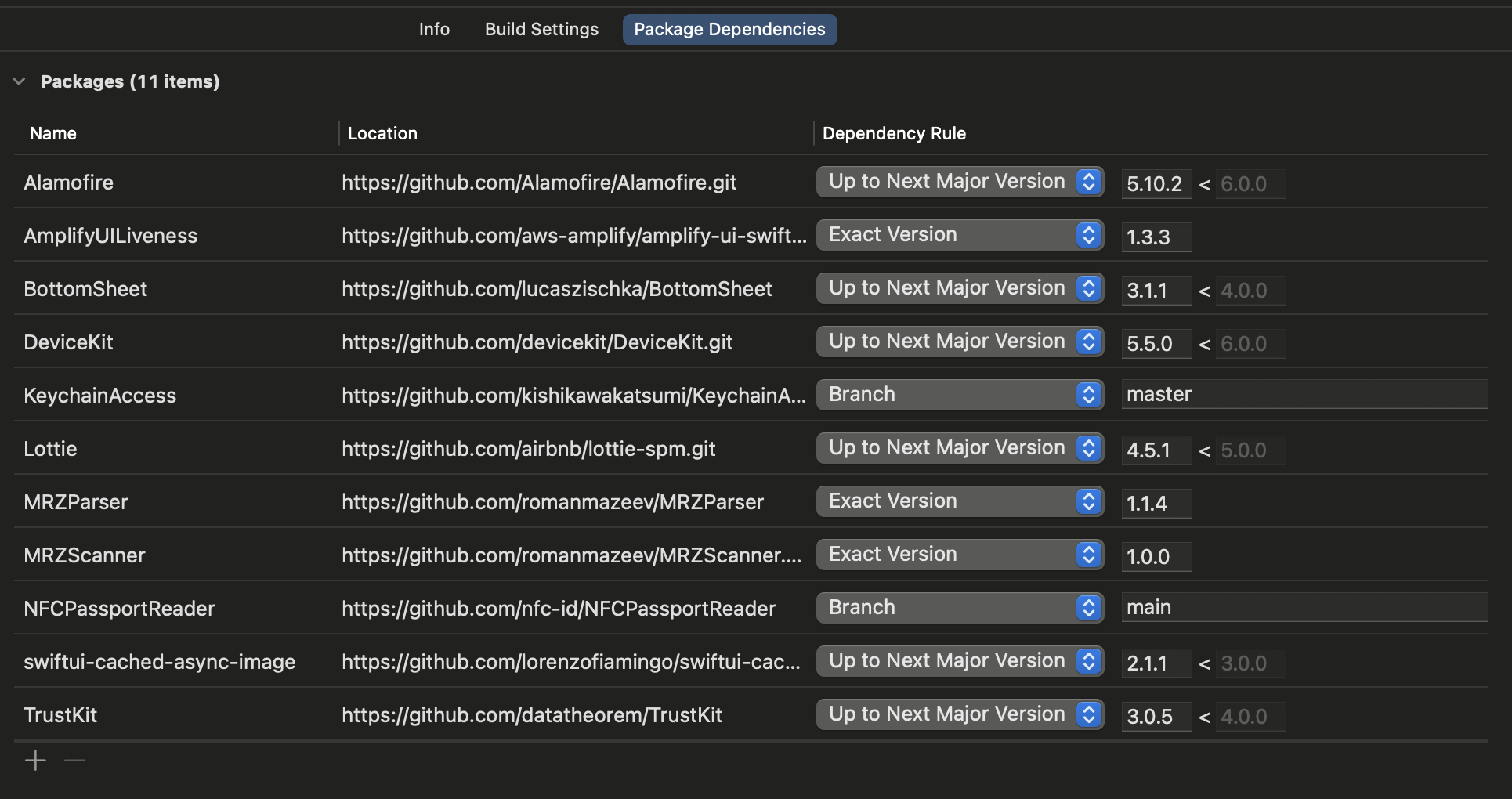Select the Package Dependencies tab
The height and width of the screenshot is (799, 1512).
click(x=729, y=30)
